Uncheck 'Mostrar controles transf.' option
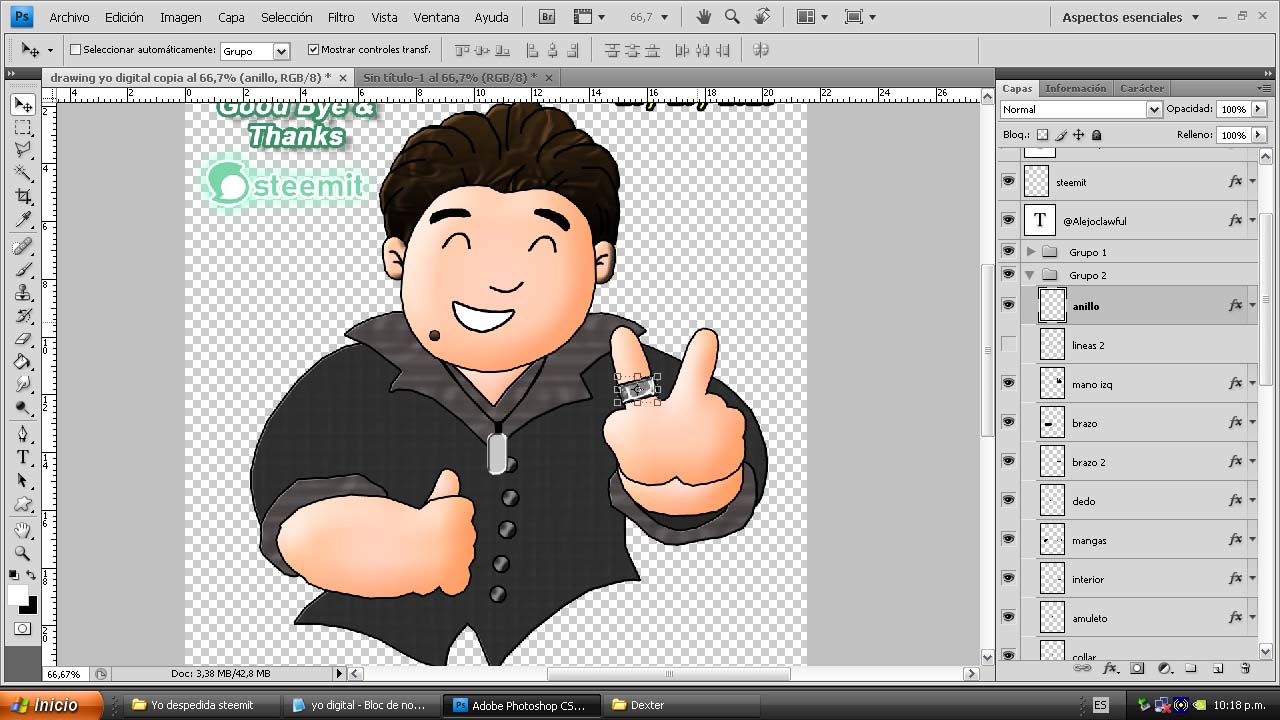The image size is (1280, 720). (313, 49)
